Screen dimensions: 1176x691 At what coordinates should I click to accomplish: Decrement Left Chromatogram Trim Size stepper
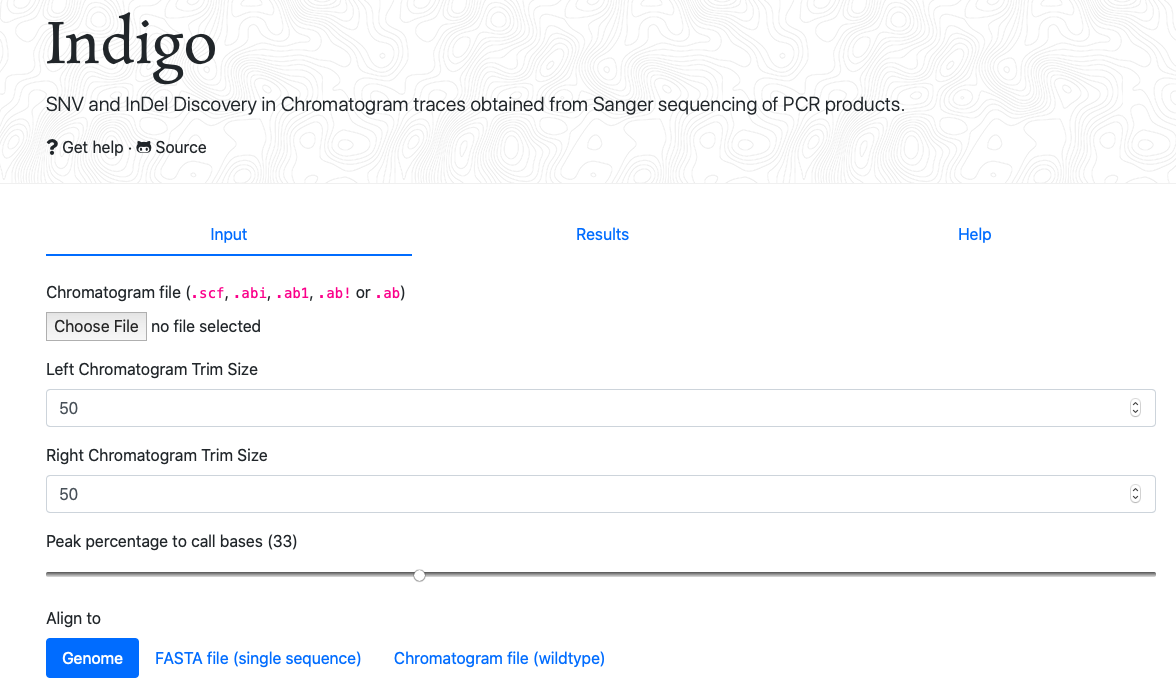[x=1135, y=413]
